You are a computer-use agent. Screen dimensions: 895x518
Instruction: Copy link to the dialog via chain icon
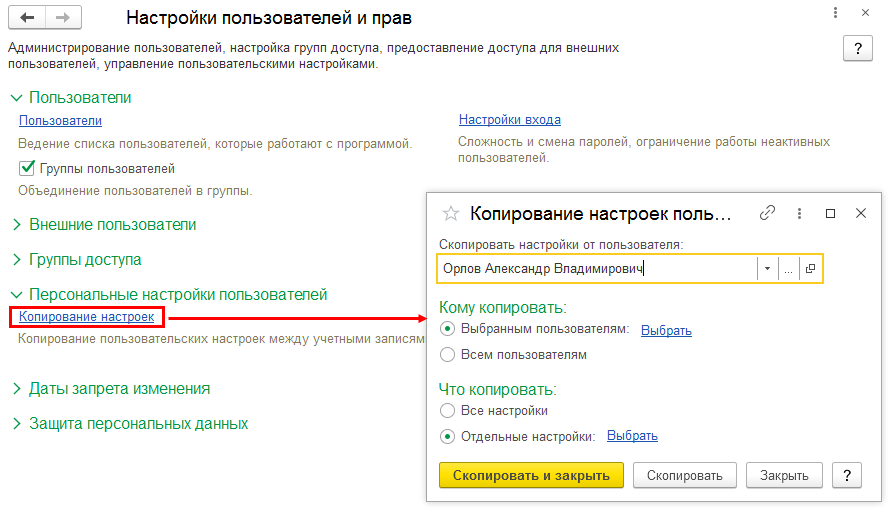pyautogui.click(x=768, y=213)
